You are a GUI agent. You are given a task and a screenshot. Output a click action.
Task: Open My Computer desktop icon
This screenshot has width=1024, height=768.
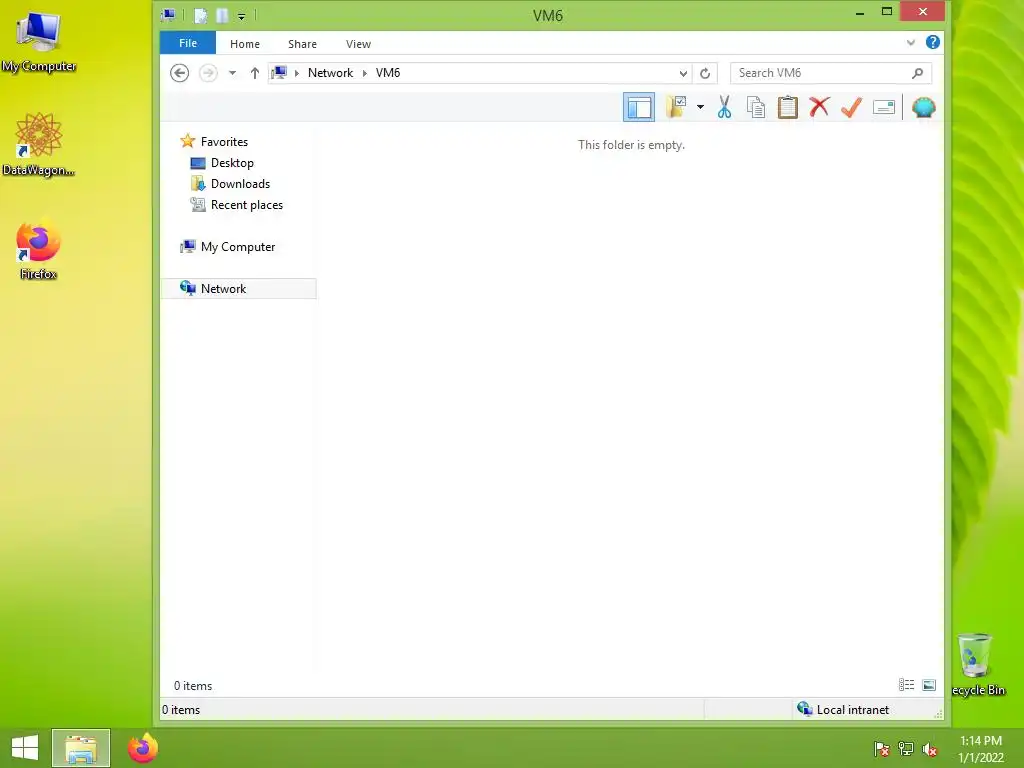(x=39, y=42)
